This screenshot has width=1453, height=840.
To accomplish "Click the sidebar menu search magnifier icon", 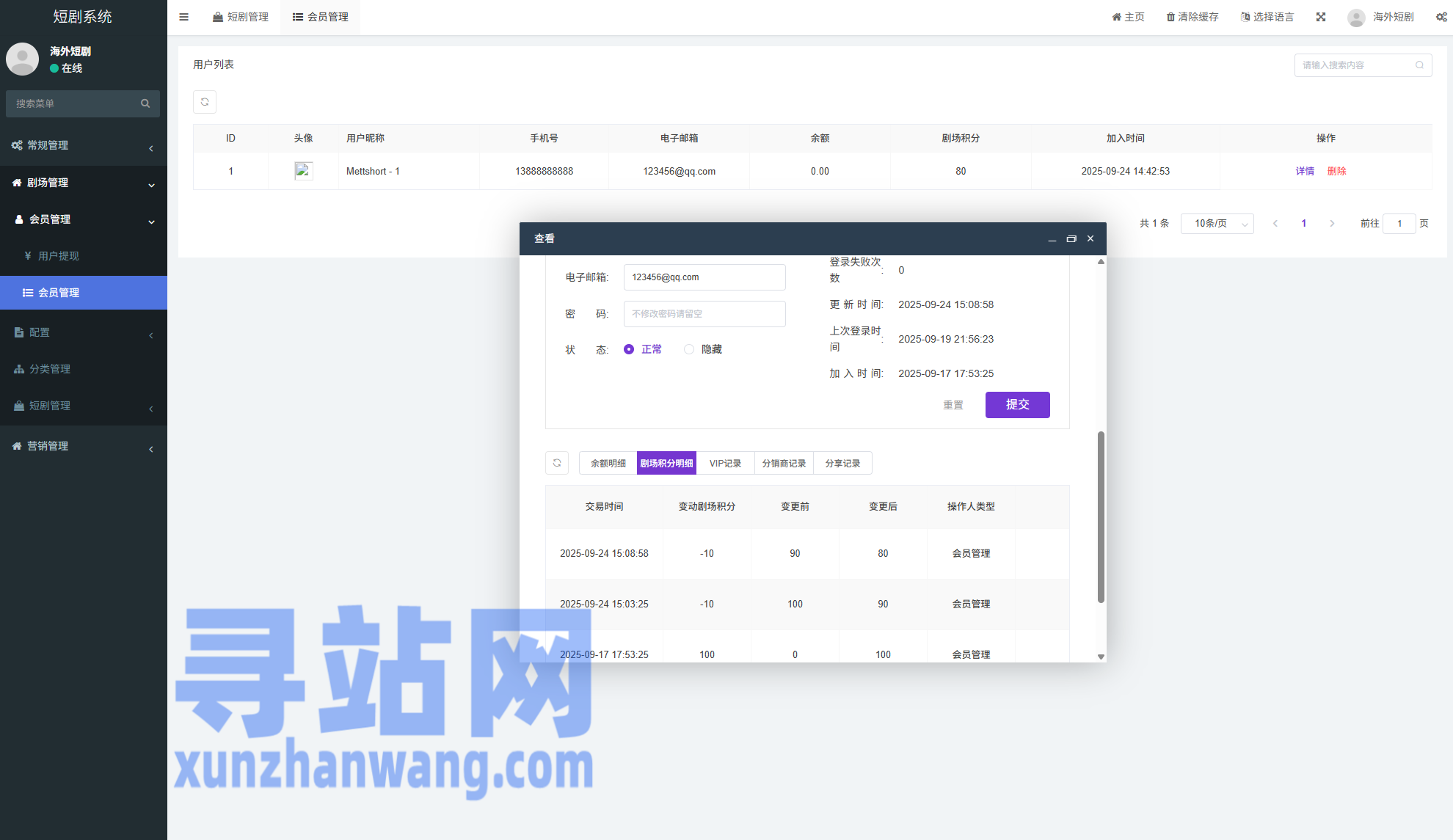I will click(145, 103).
